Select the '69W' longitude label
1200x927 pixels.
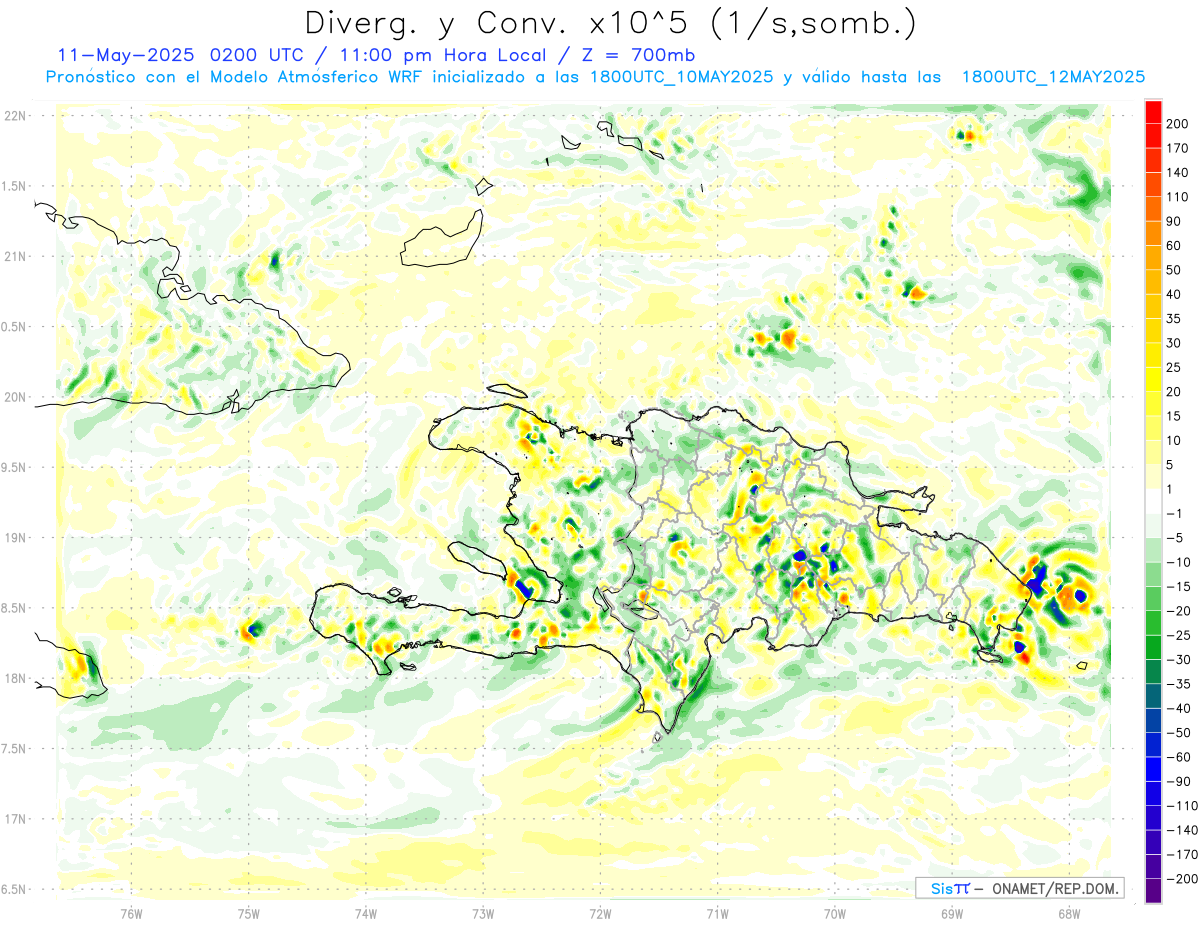pos(952,912)
